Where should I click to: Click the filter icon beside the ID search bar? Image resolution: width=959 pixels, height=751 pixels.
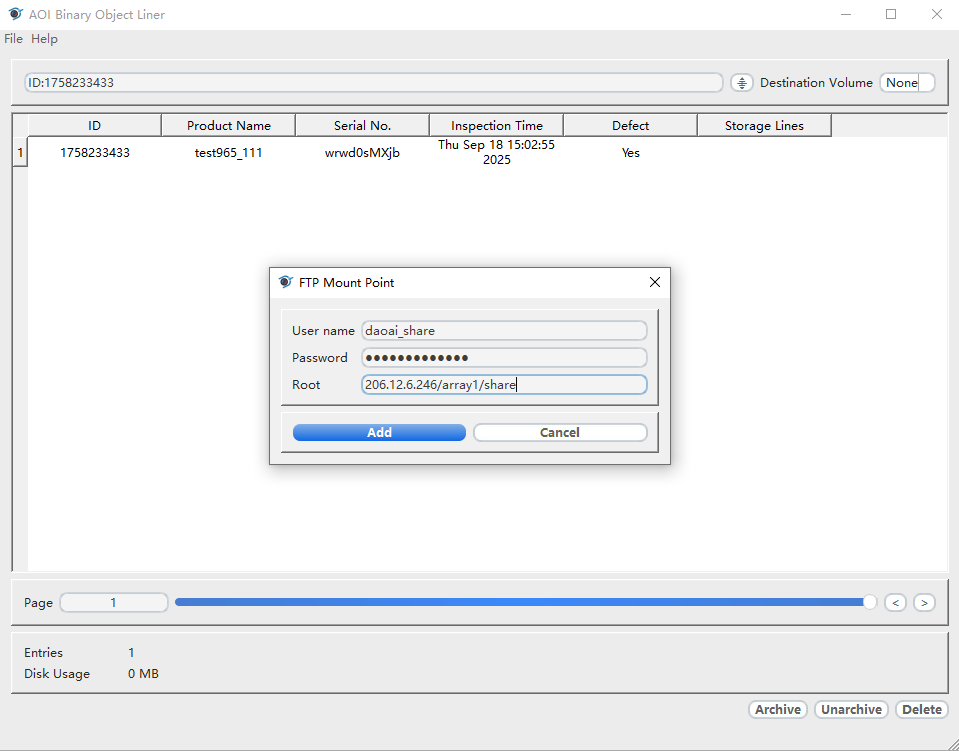click(741, 83)
